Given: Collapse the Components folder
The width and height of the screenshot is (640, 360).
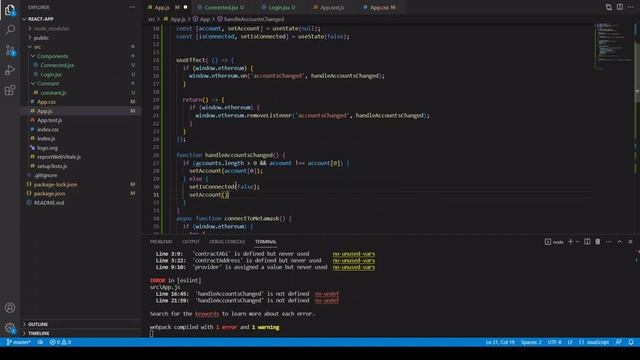Looking at the screenshot, I should [53, 56].
